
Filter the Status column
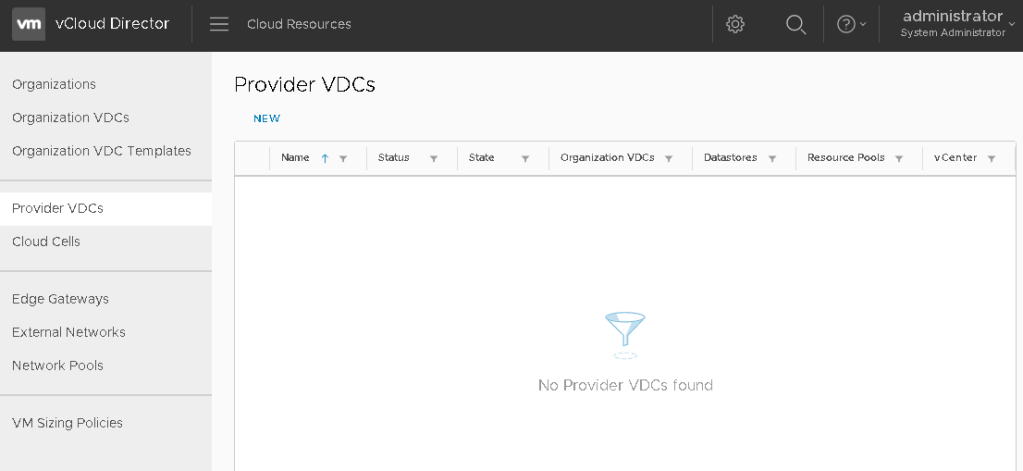434,159
